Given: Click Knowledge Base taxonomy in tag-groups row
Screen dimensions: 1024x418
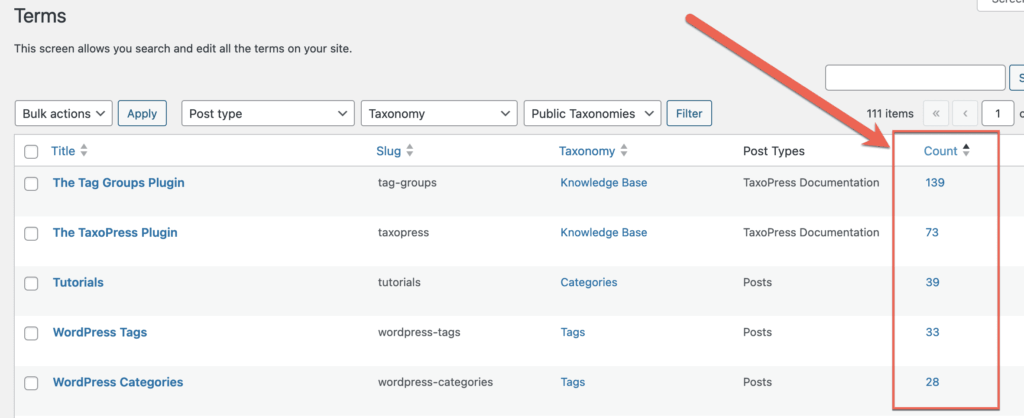Looking at the screenshot, I should 603,183.
